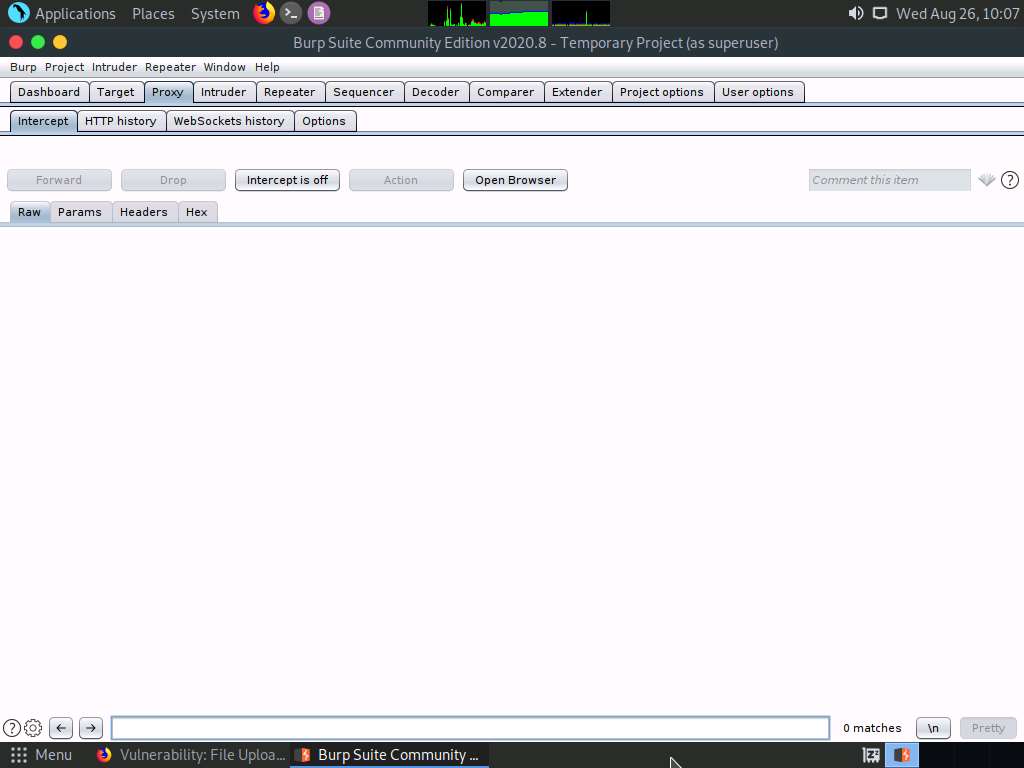This screenshot has width=1024, height=768.
Task: Click the help icon in the bottom search bar
Action: (11, 727)
